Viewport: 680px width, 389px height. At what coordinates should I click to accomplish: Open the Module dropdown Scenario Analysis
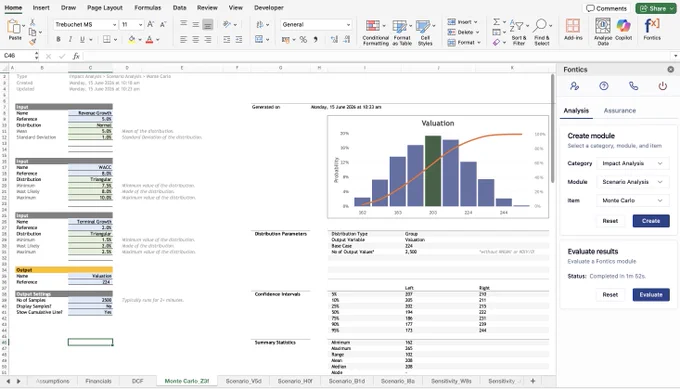tap(633, 182)
